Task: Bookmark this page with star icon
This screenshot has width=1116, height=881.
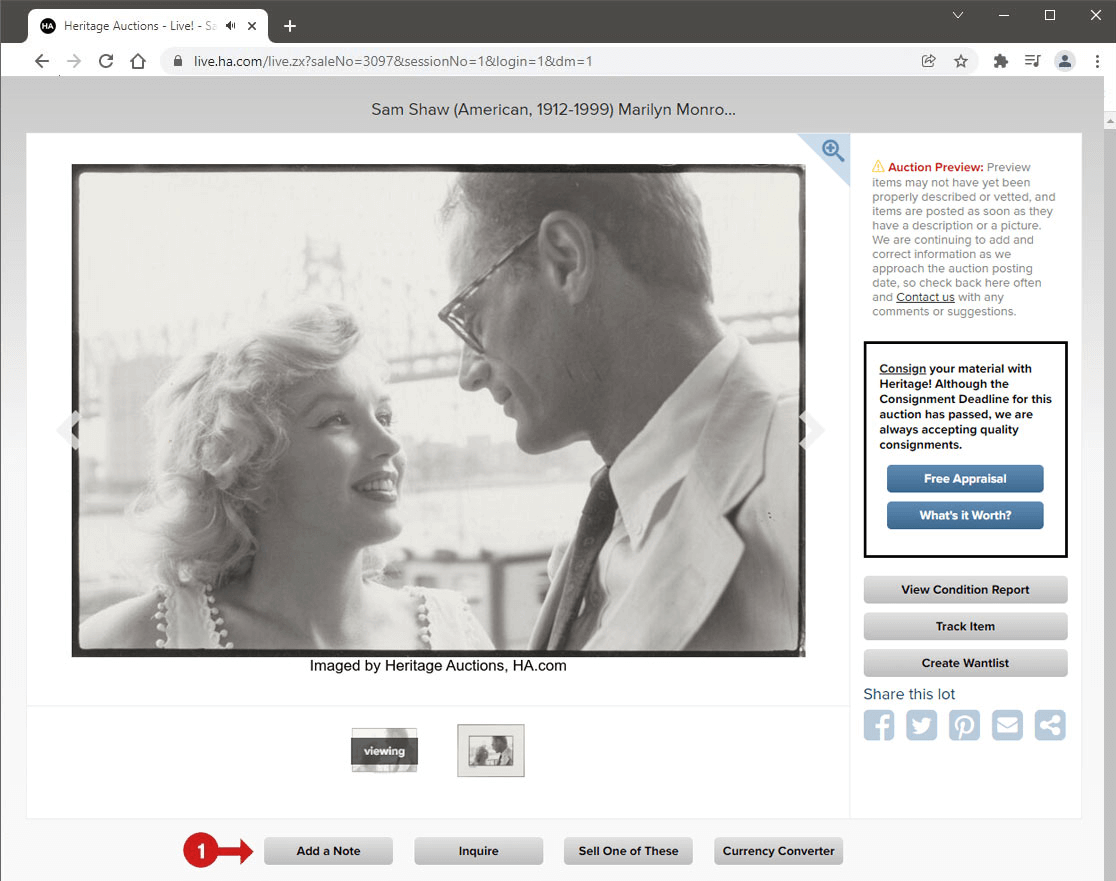Action: [961, 61]
